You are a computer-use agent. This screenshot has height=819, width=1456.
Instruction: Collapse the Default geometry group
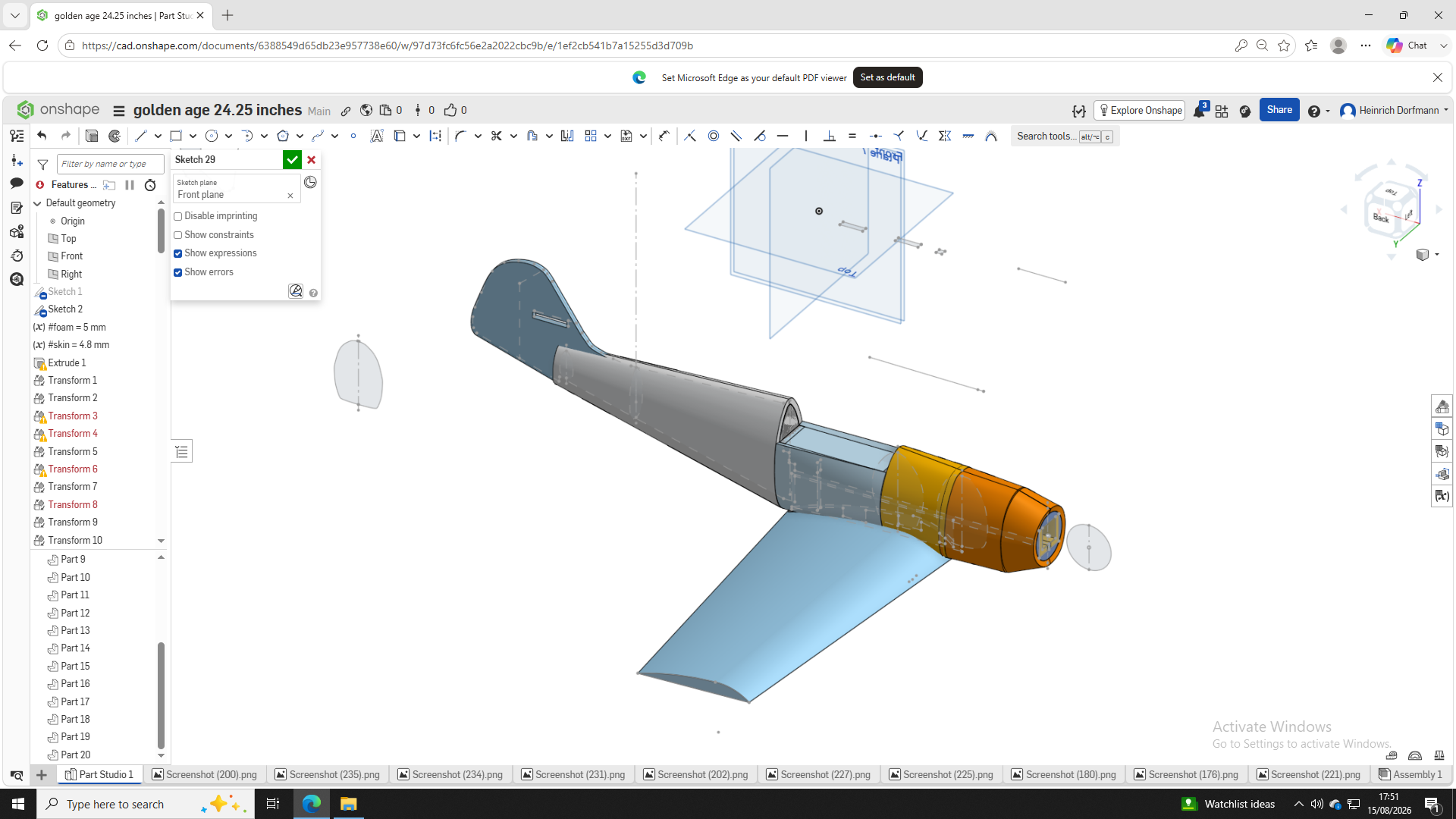(38, 203)
